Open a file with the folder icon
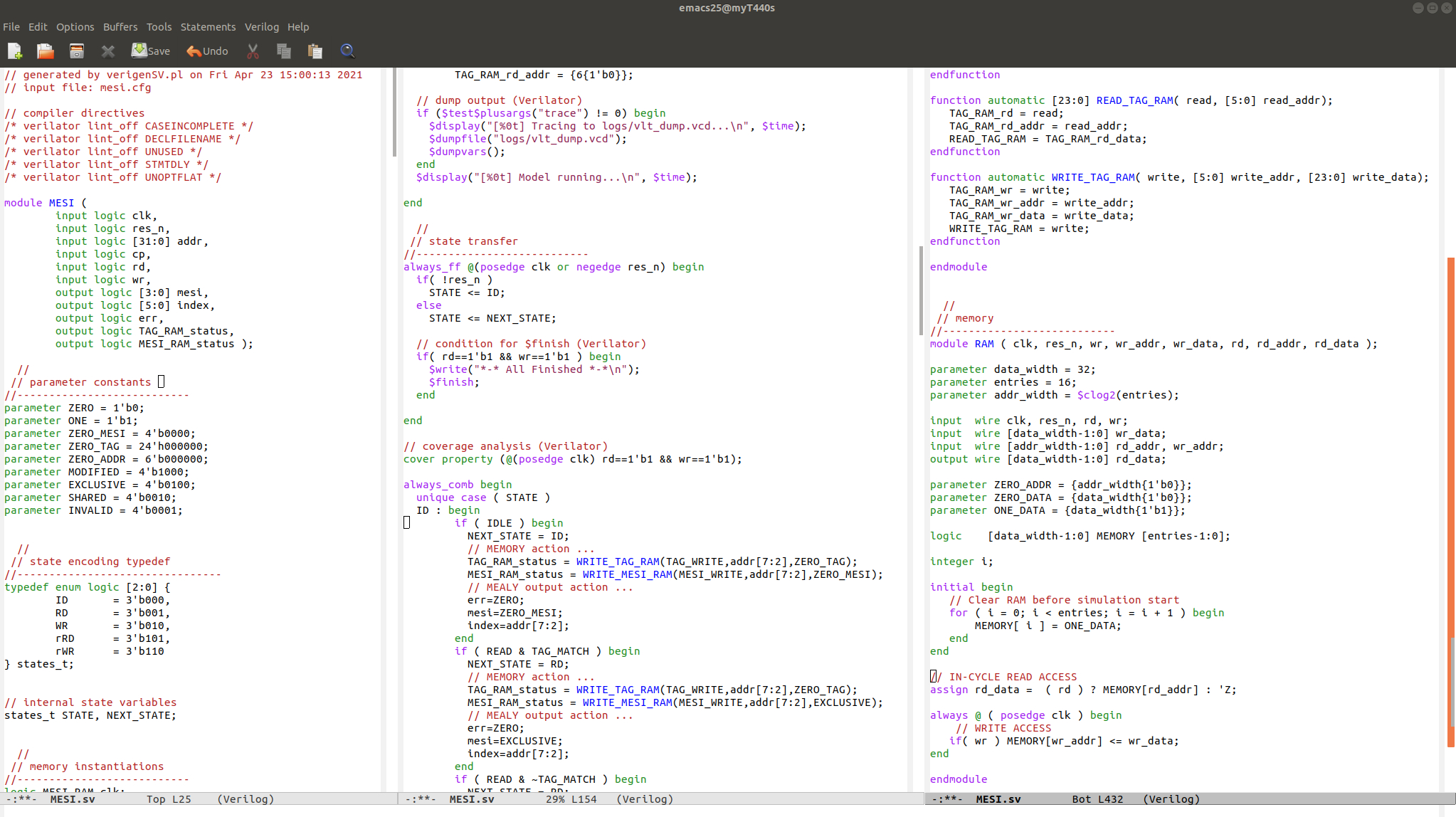Screen dimensions: 1456x817 point(46,51)
